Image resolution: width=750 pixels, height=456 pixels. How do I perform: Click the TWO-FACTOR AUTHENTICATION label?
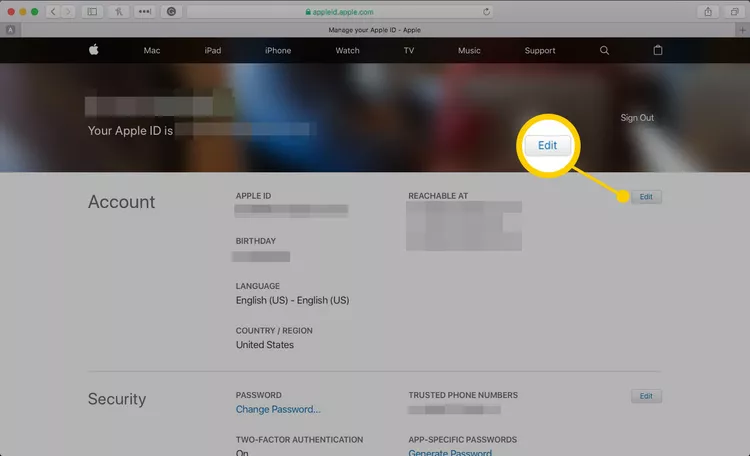pyautogui.click(x=299, y=439)
